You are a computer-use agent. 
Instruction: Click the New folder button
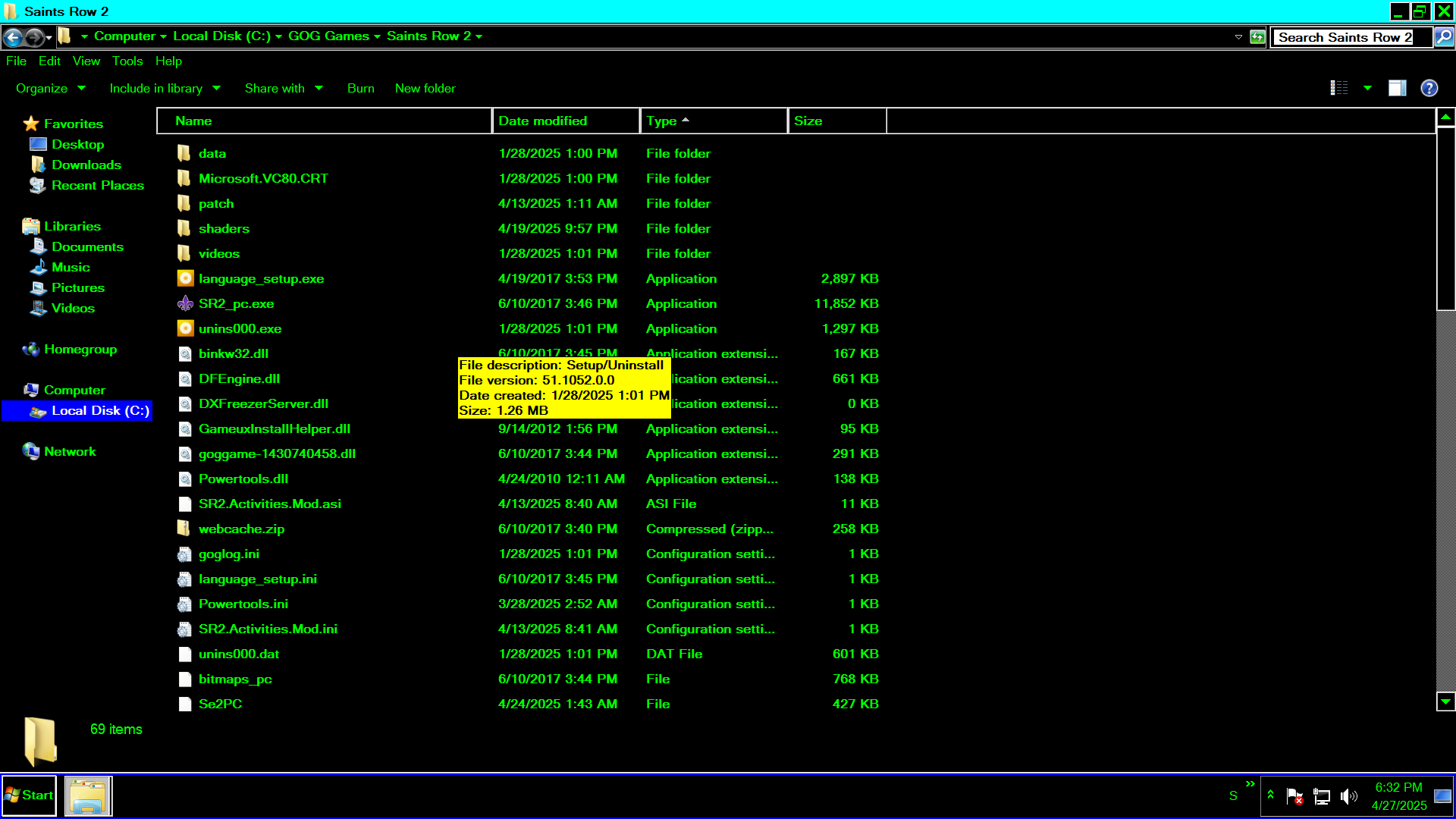(425, 88)
